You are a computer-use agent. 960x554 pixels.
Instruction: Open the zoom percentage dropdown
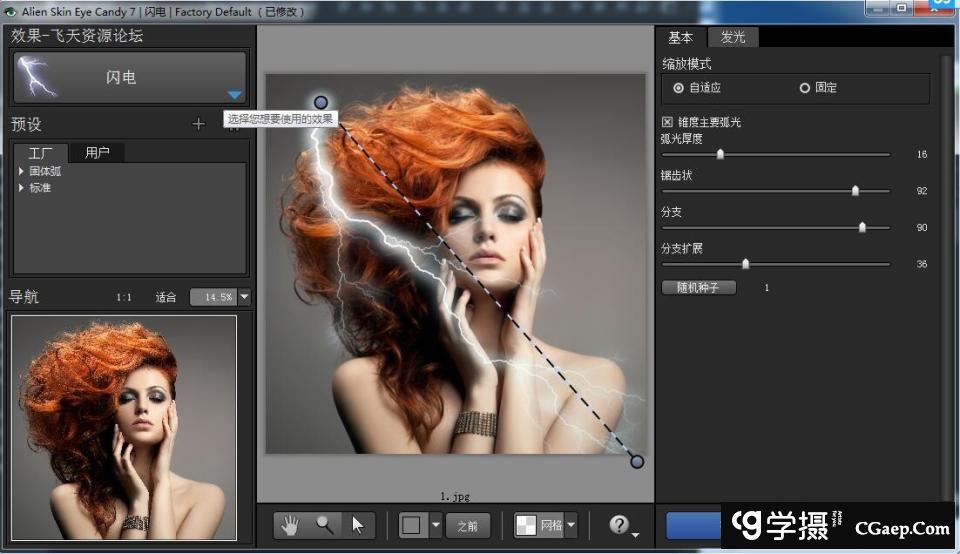(x=244, y=297)
